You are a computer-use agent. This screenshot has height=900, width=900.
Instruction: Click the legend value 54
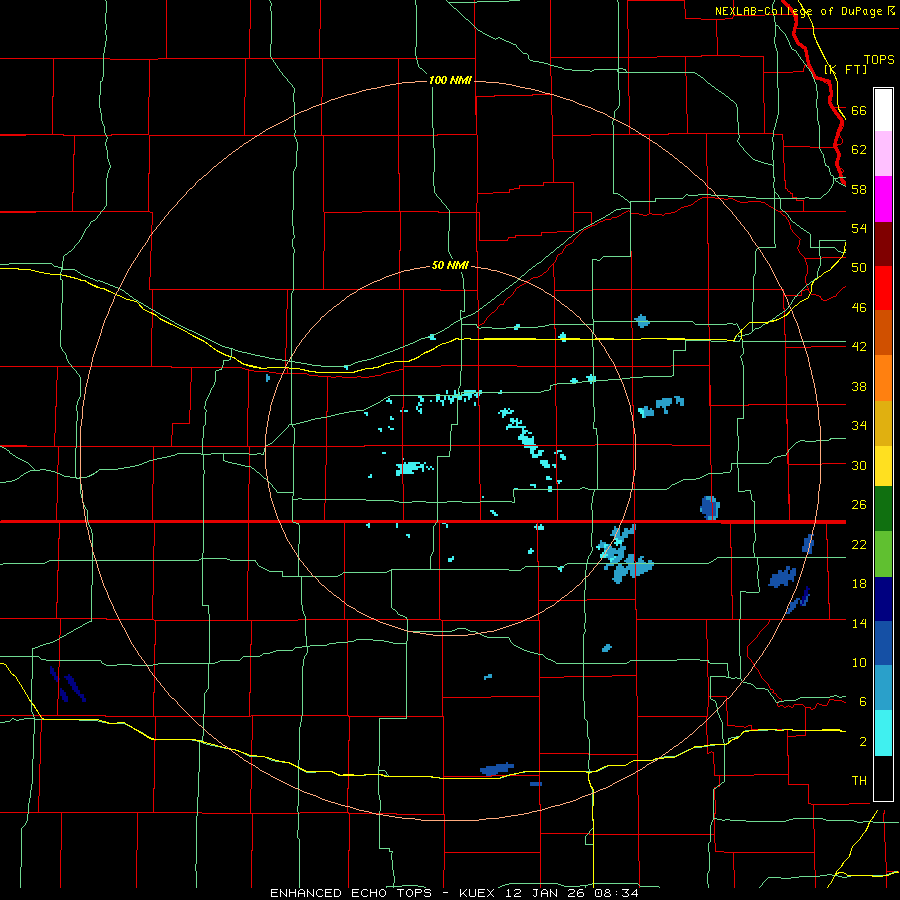pyautogui.click(x=859, y=228)
